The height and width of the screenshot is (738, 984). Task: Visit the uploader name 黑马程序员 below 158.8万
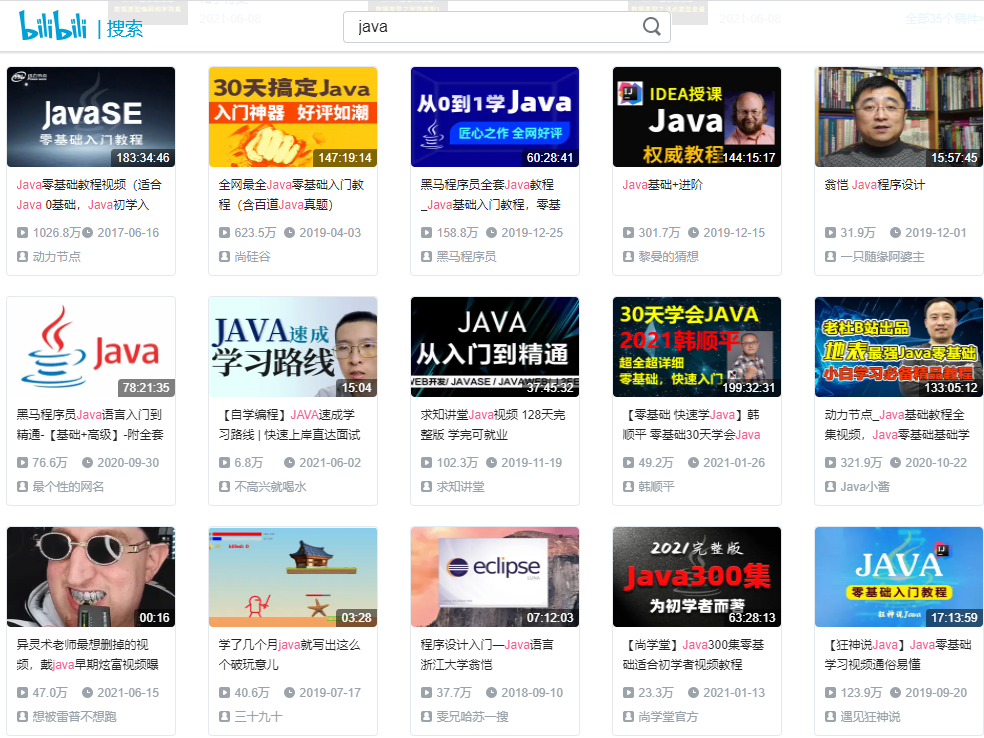(466, 257)
